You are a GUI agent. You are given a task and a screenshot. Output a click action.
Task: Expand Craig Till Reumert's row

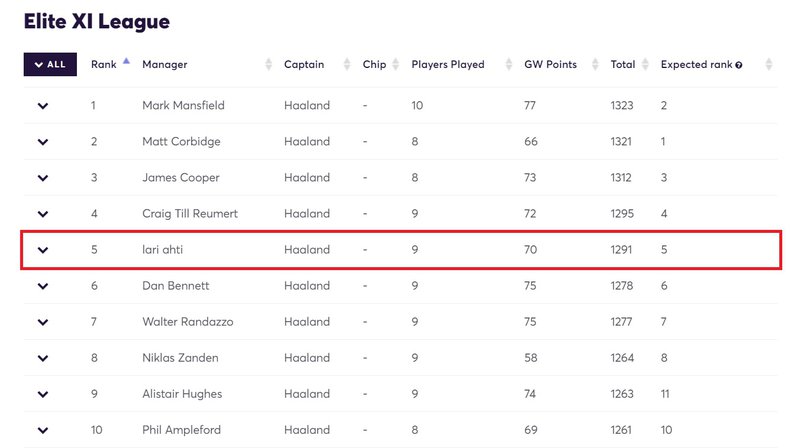pos(43,214)
